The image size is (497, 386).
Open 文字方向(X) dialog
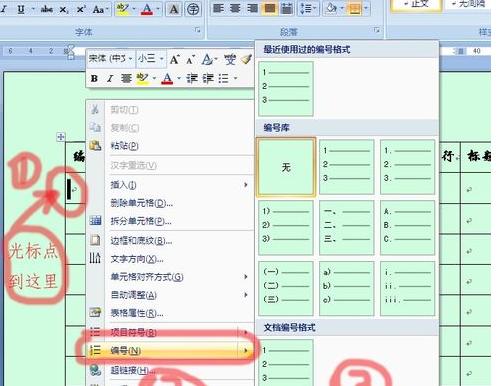click(x=170, y=259)
